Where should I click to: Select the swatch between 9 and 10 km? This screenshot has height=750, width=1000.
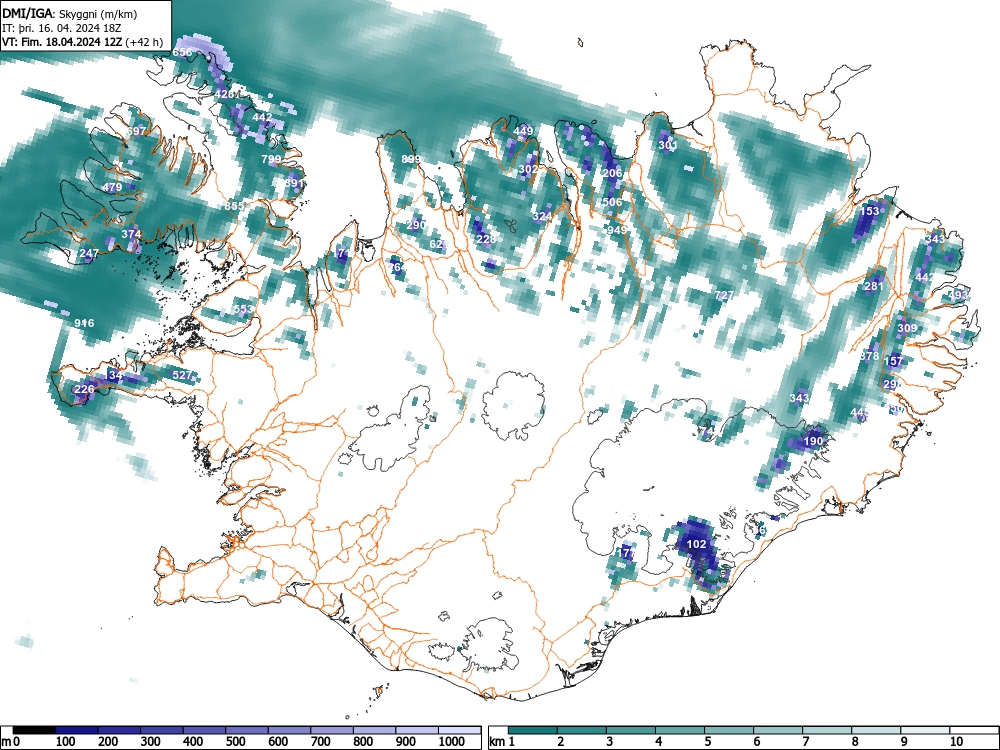[925, 730]
